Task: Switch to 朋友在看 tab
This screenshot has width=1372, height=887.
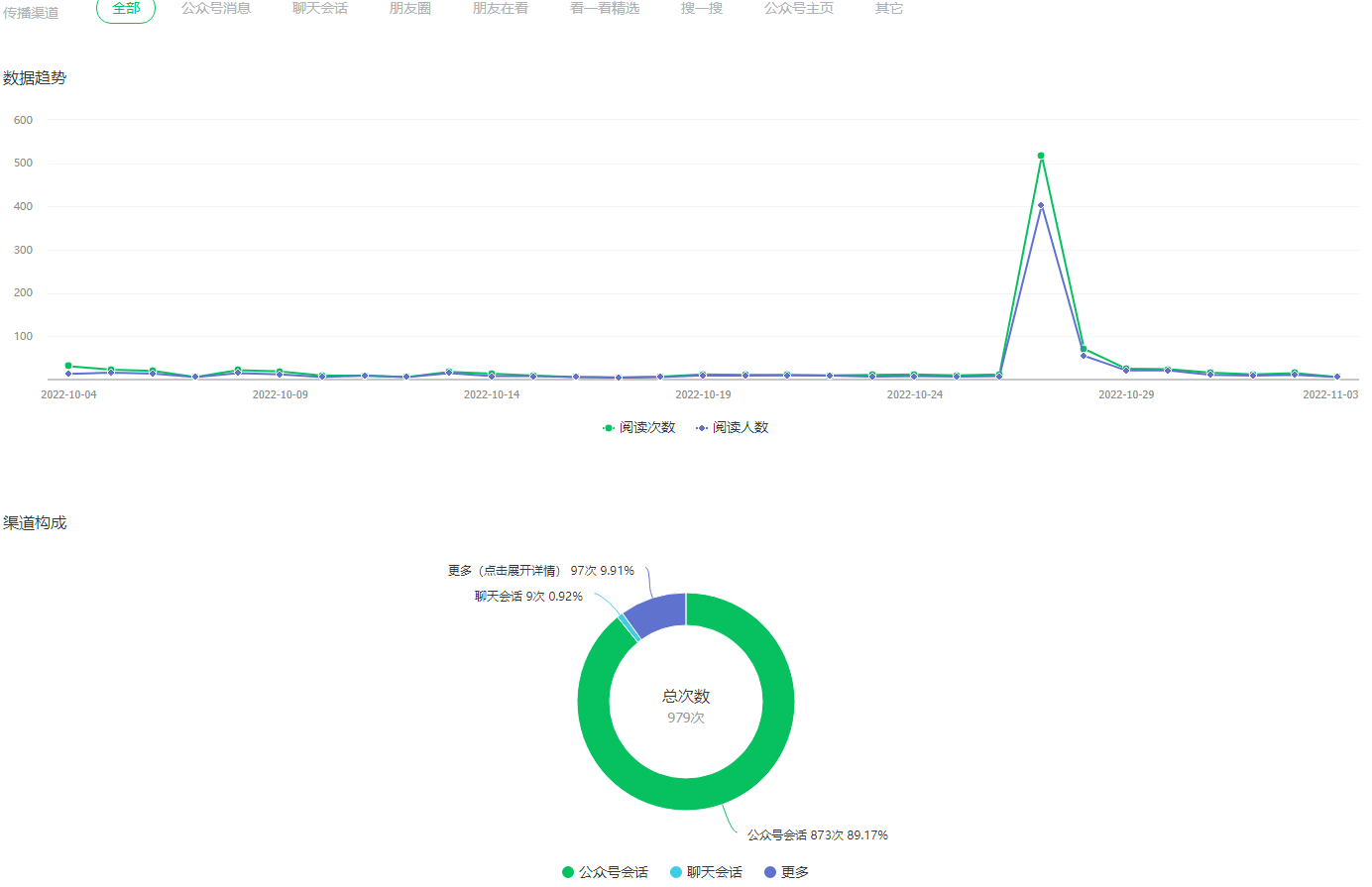Action: 501,8
